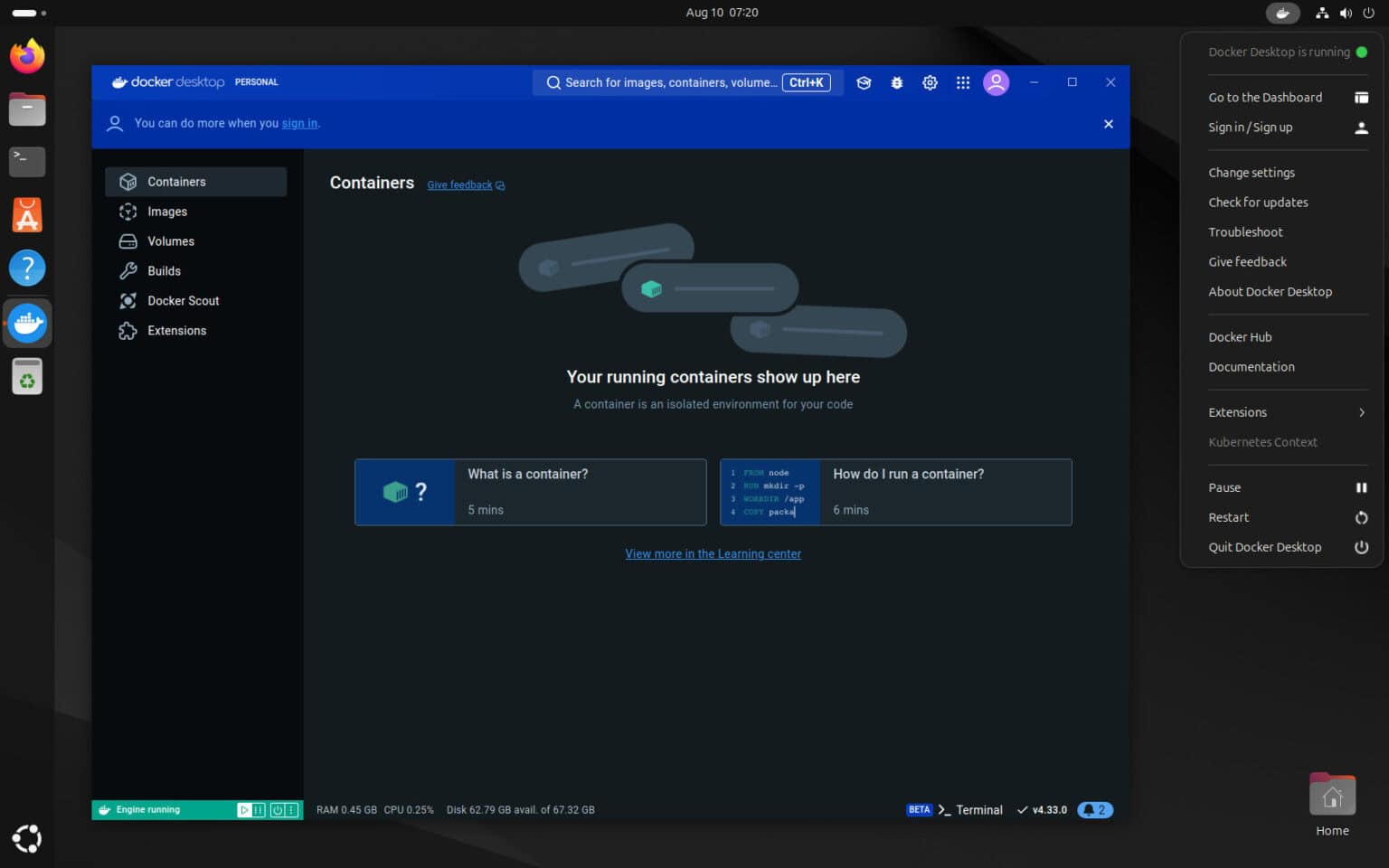Open the Learning center graduation cap icon

[x=864, y=82]
